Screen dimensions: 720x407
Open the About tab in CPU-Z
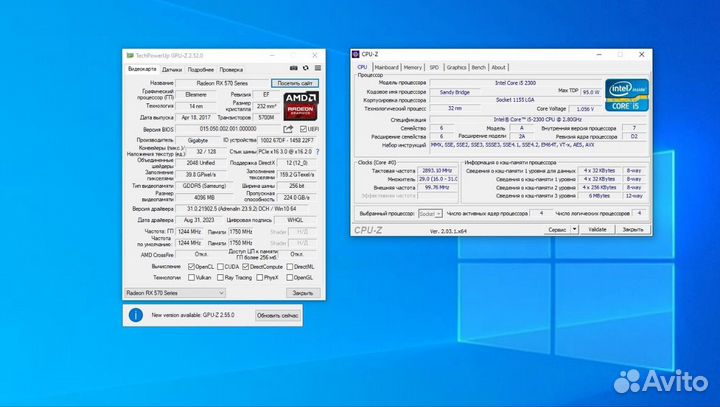click(x=498, y=68)
